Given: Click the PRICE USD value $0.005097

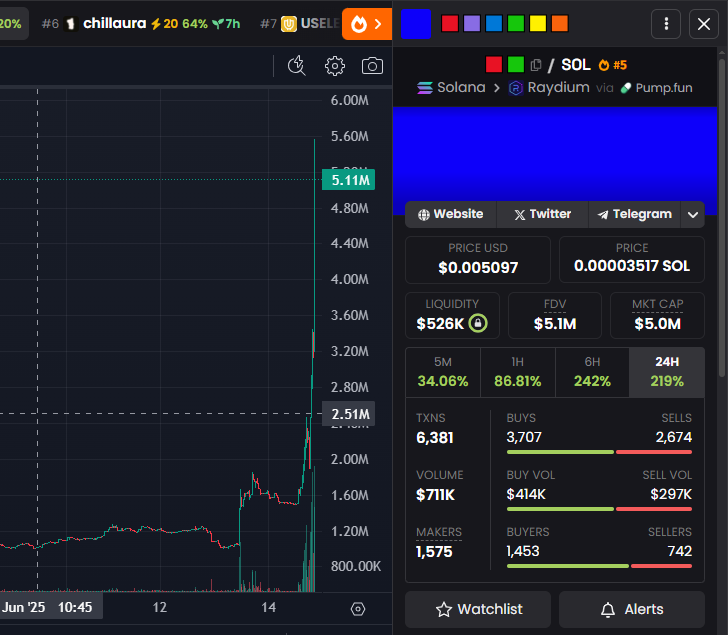Looking at the screenshot, I should click(x=478, y=267).
